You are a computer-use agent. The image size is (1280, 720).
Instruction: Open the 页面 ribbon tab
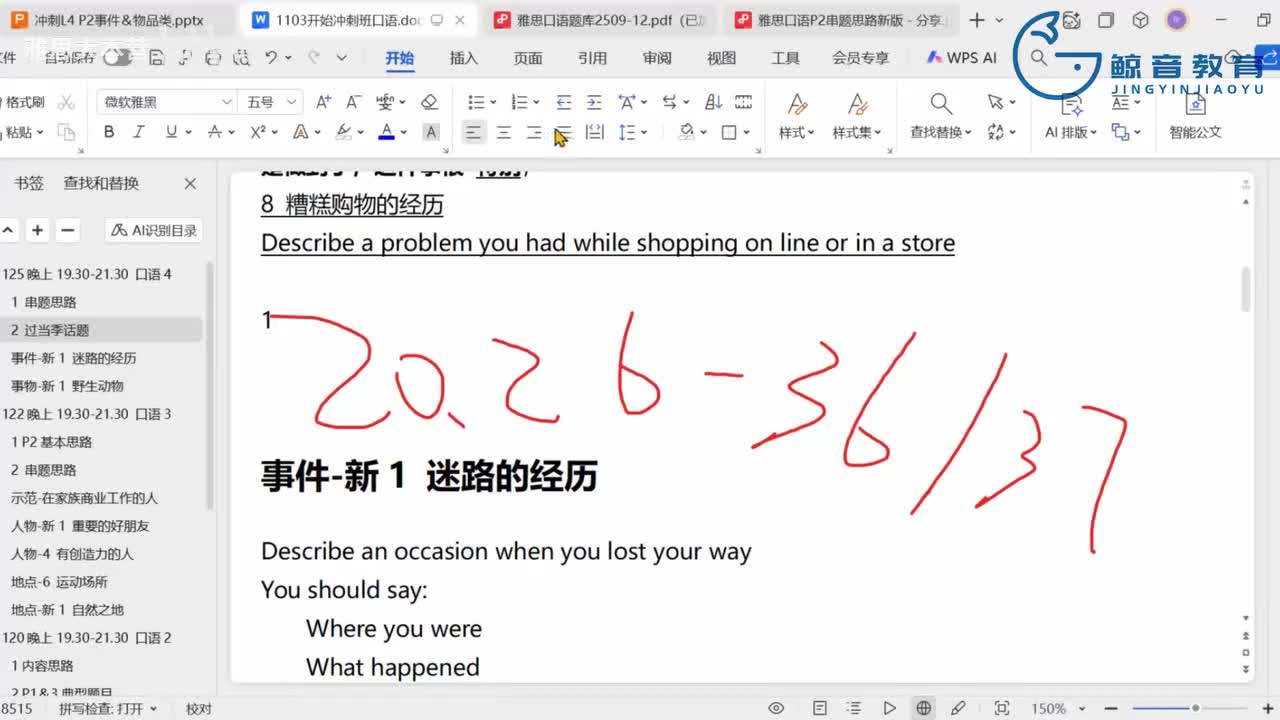click(528, 58)
